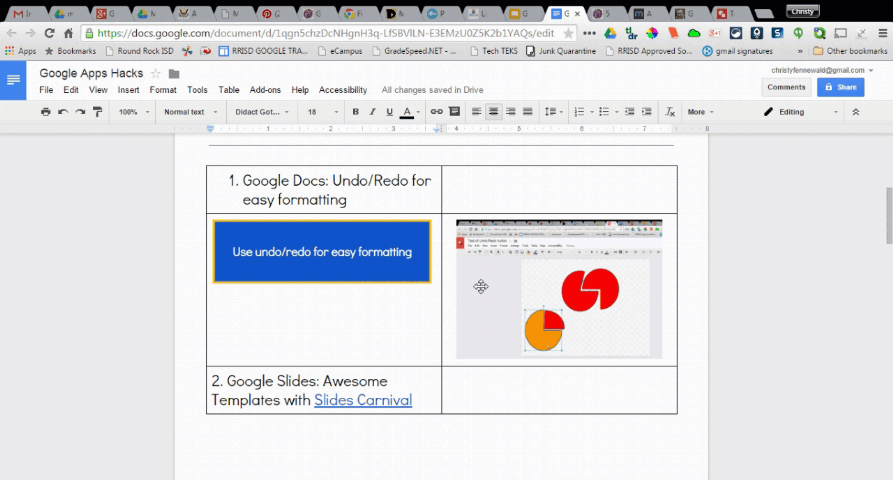Open the File menu
The width and height of the screenshot is (893, 480).
click(46, 90)
